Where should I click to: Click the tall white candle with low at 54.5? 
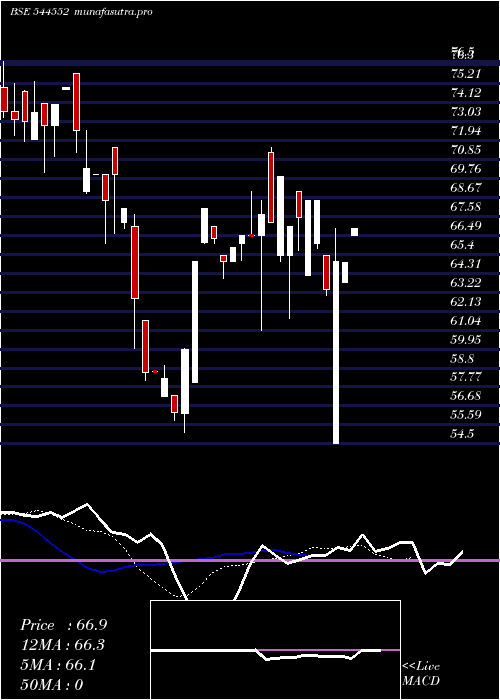[x=336, y=352]
